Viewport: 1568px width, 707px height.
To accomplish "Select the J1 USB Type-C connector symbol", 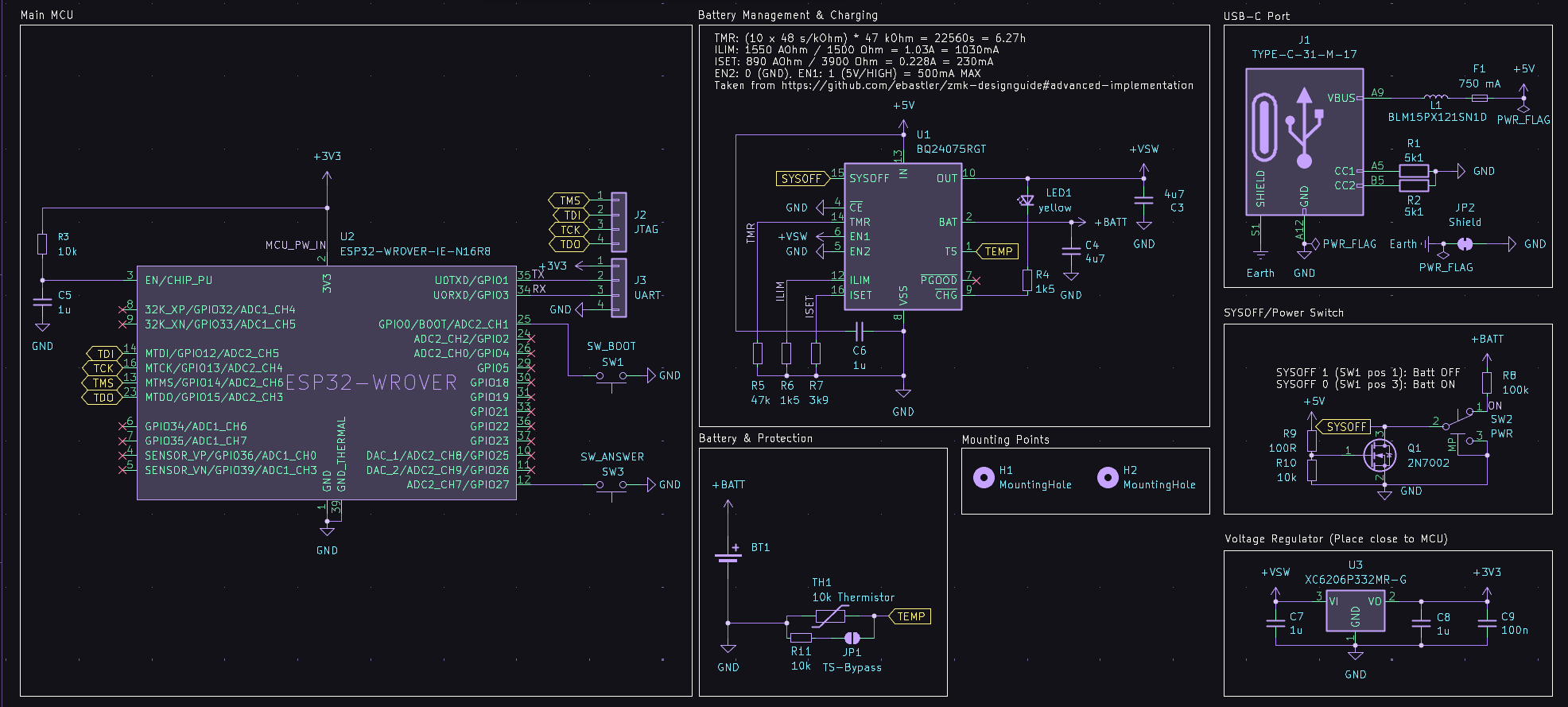I will tap(1304, 142).
